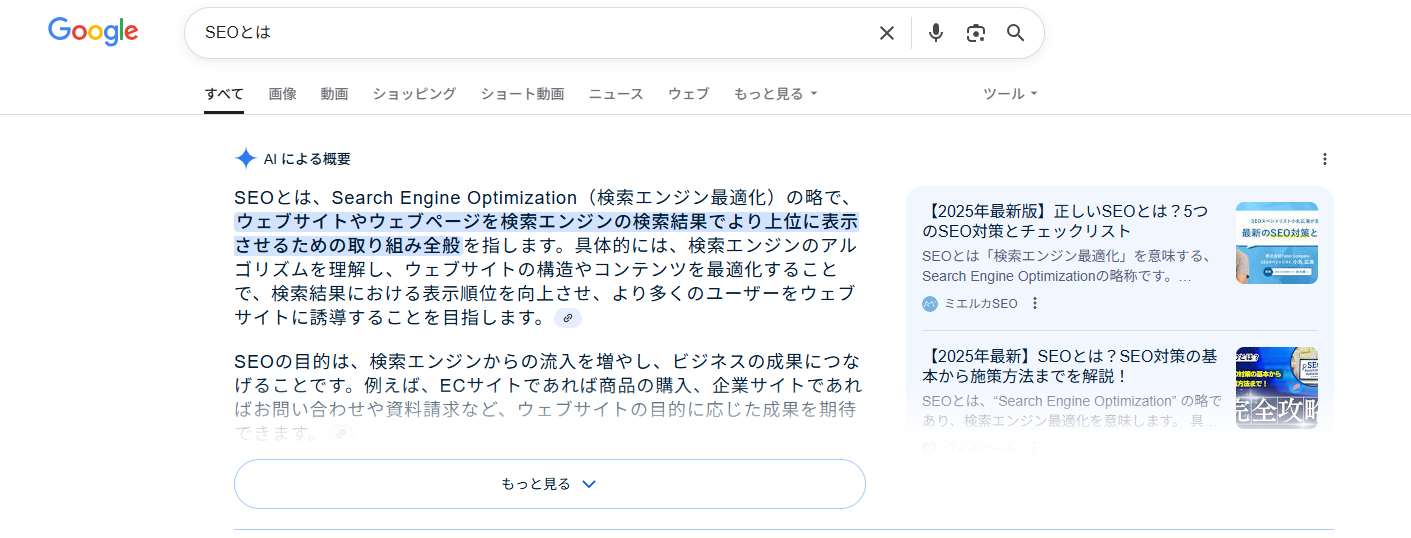Click the 最新のSEO対策 article thumbnail
Image resolution: width=1411 pixels, height=538 pixels.
click(x=1277, y=243)
